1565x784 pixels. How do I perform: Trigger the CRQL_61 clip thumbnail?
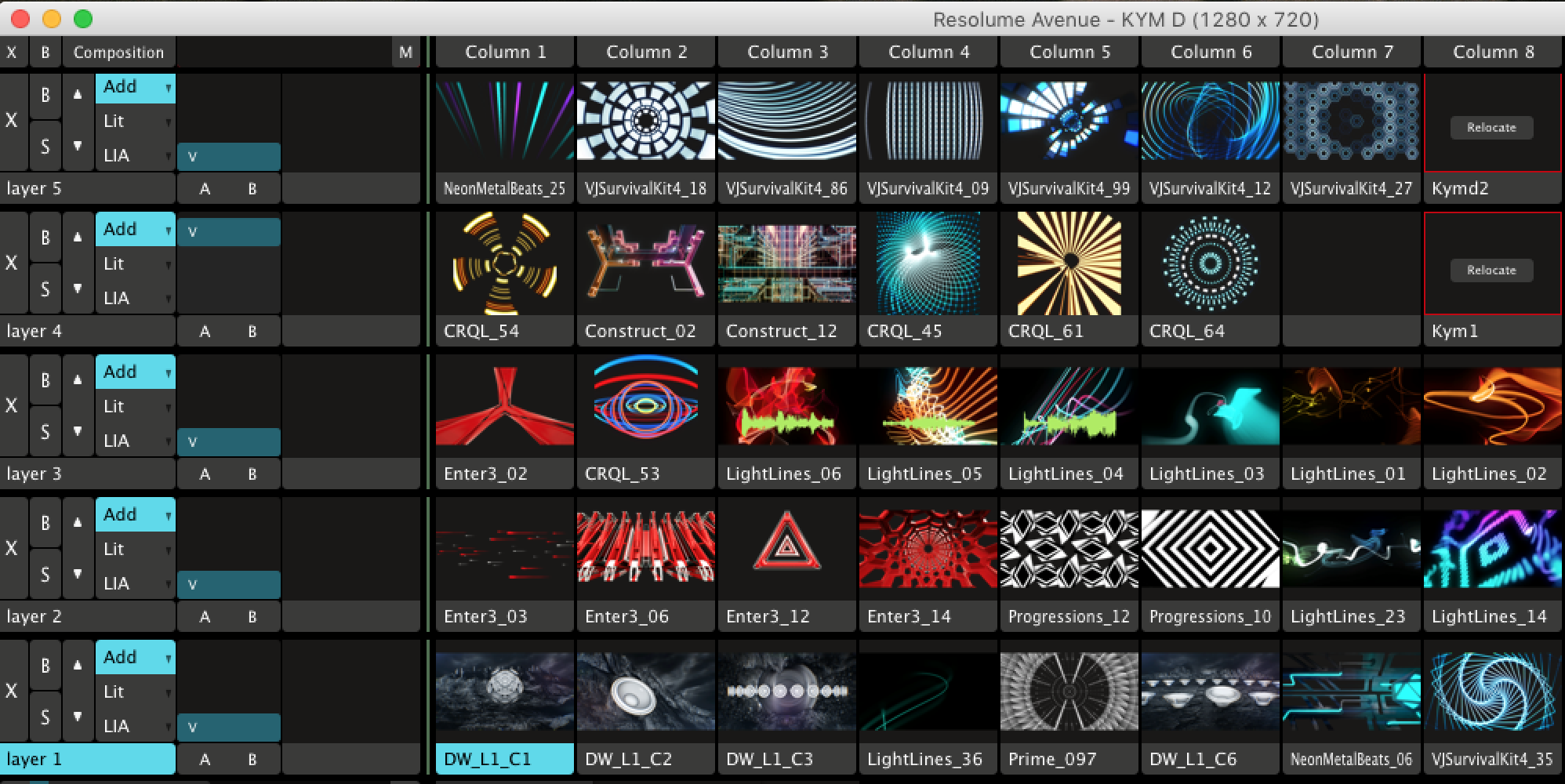coord(1069,264)
